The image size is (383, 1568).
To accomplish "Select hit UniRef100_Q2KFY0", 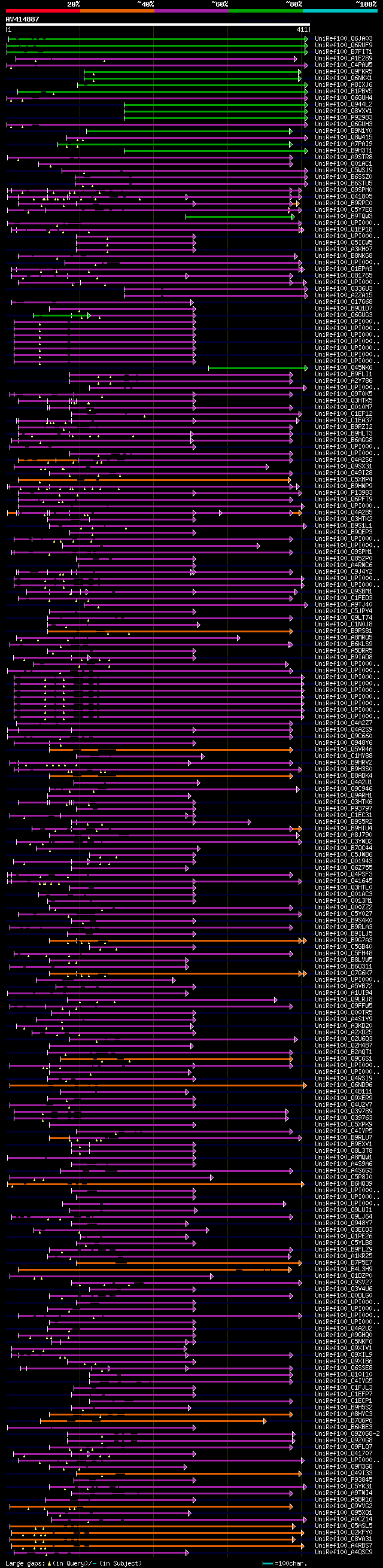I will click(344, 1532).
